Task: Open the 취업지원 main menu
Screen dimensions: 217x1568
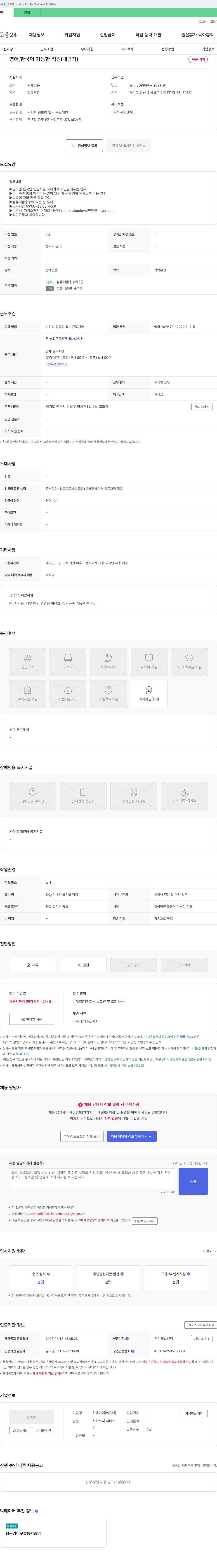Action: pyautogui.click(x=72, y=35)
